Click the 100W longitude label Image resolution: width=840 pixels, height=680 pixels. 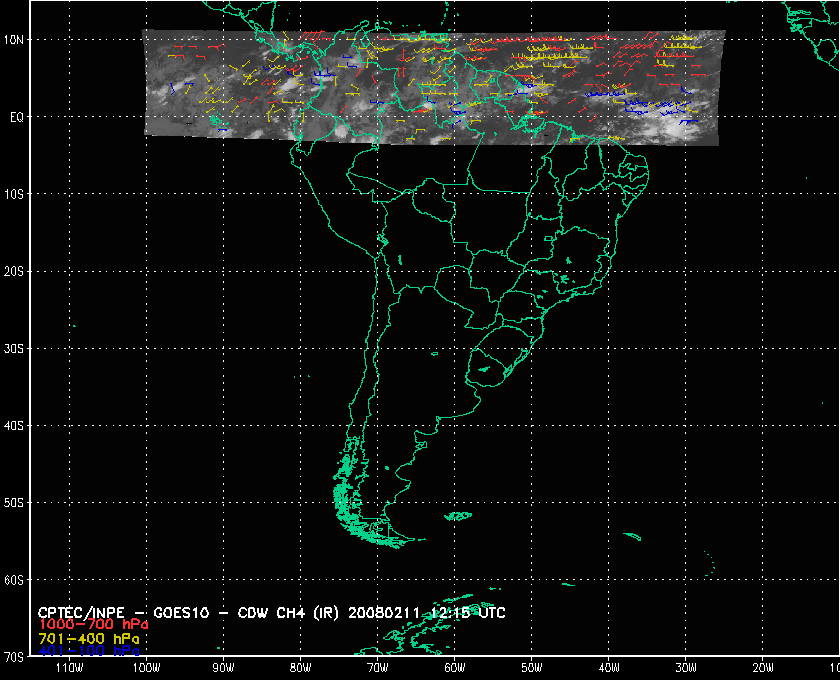click(147, 668)
